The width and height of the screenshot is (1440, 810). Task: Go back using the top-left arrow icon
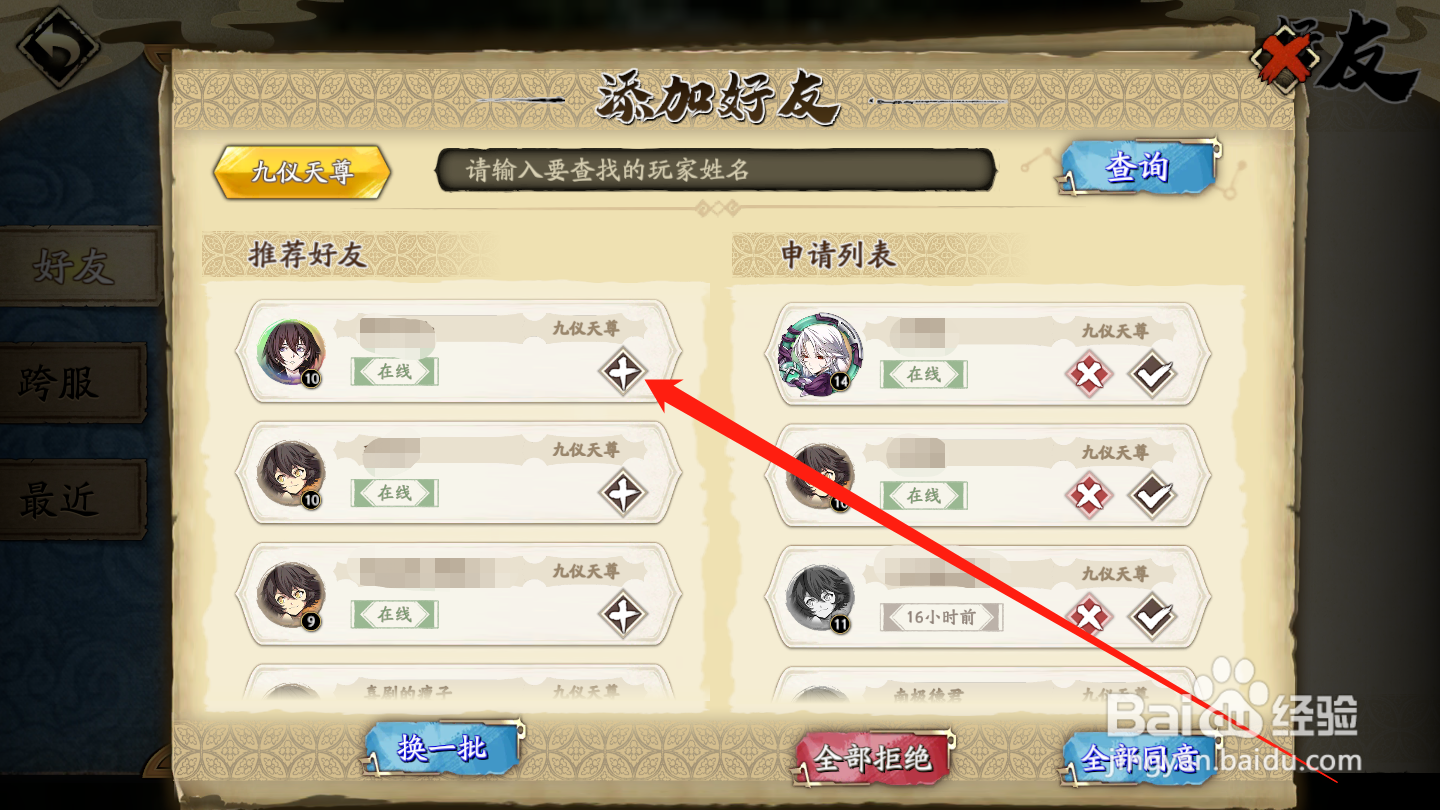pos(58,47)
